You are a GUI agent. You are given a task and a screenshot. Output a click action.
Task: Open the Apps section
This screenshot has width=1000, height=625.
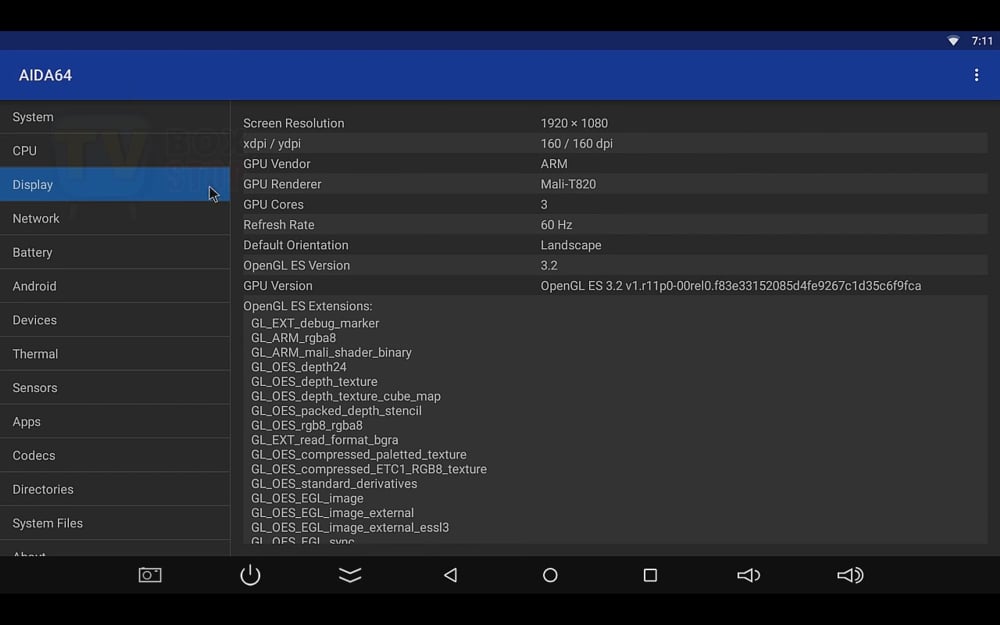[x=115, y=421]
